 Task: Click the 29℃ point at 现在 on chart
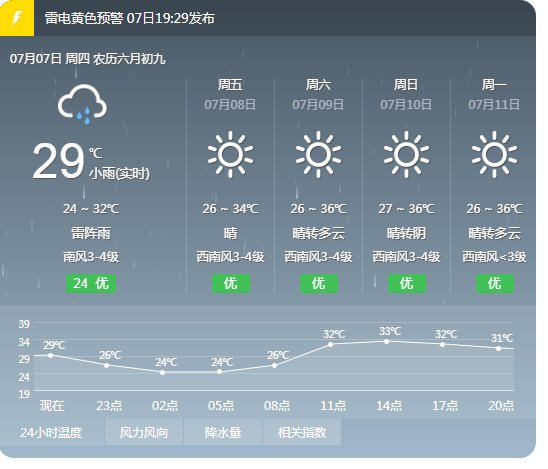click(51, 355)
